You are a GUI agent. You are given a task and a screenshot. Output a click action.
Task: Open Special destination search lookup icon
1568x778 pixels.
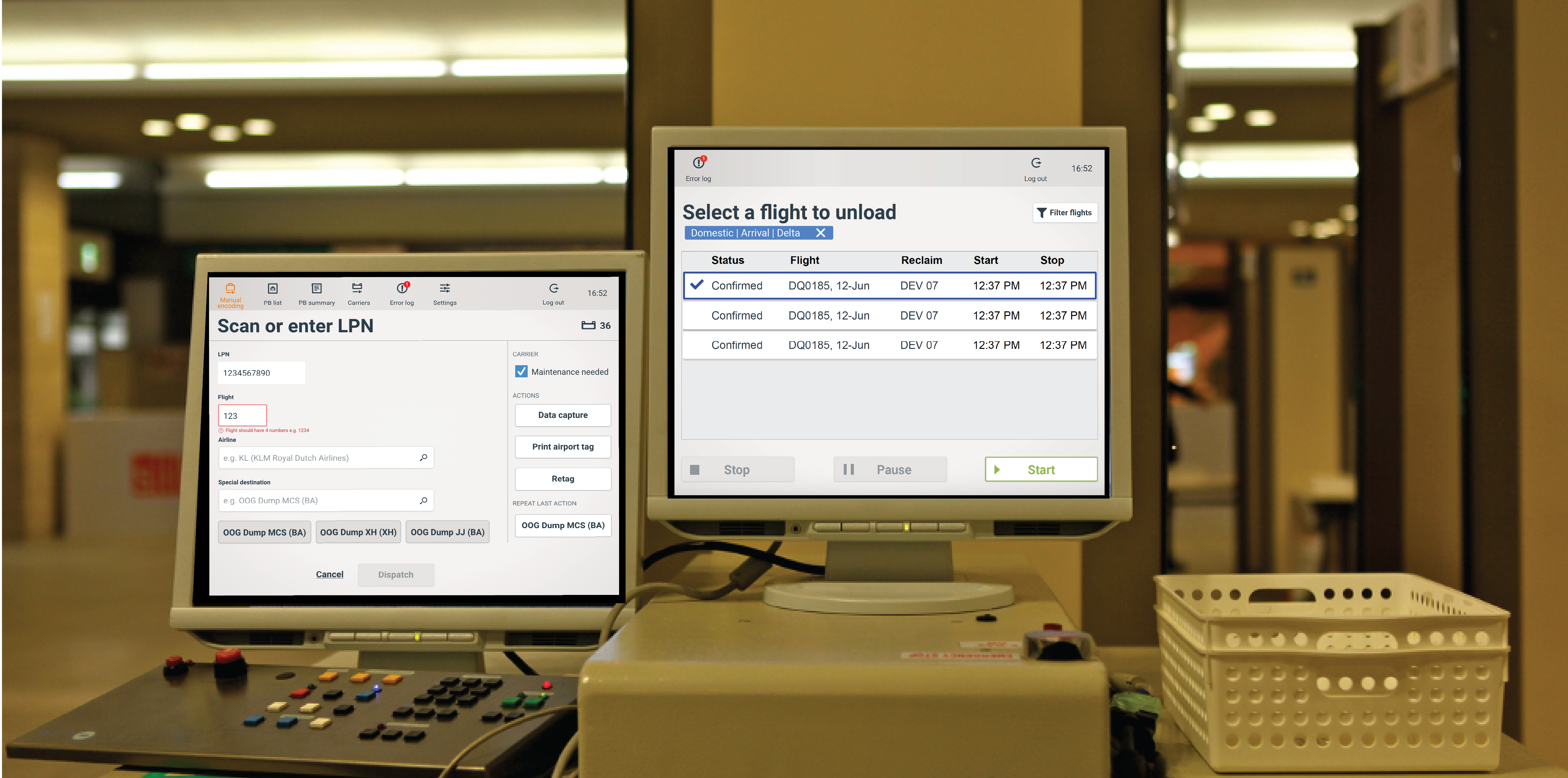[x=424, y=500]
